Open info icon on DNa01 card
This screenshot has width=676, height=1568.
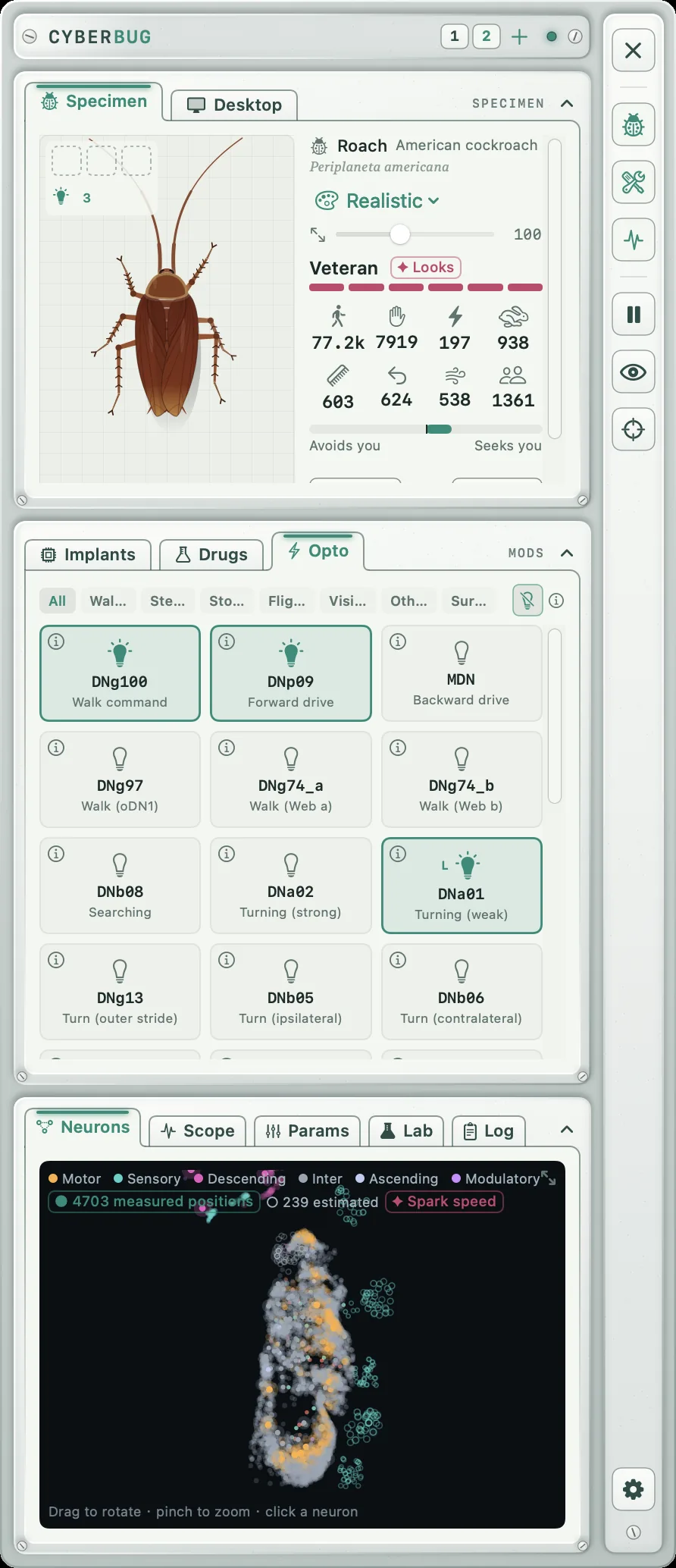tap(397, 854)
